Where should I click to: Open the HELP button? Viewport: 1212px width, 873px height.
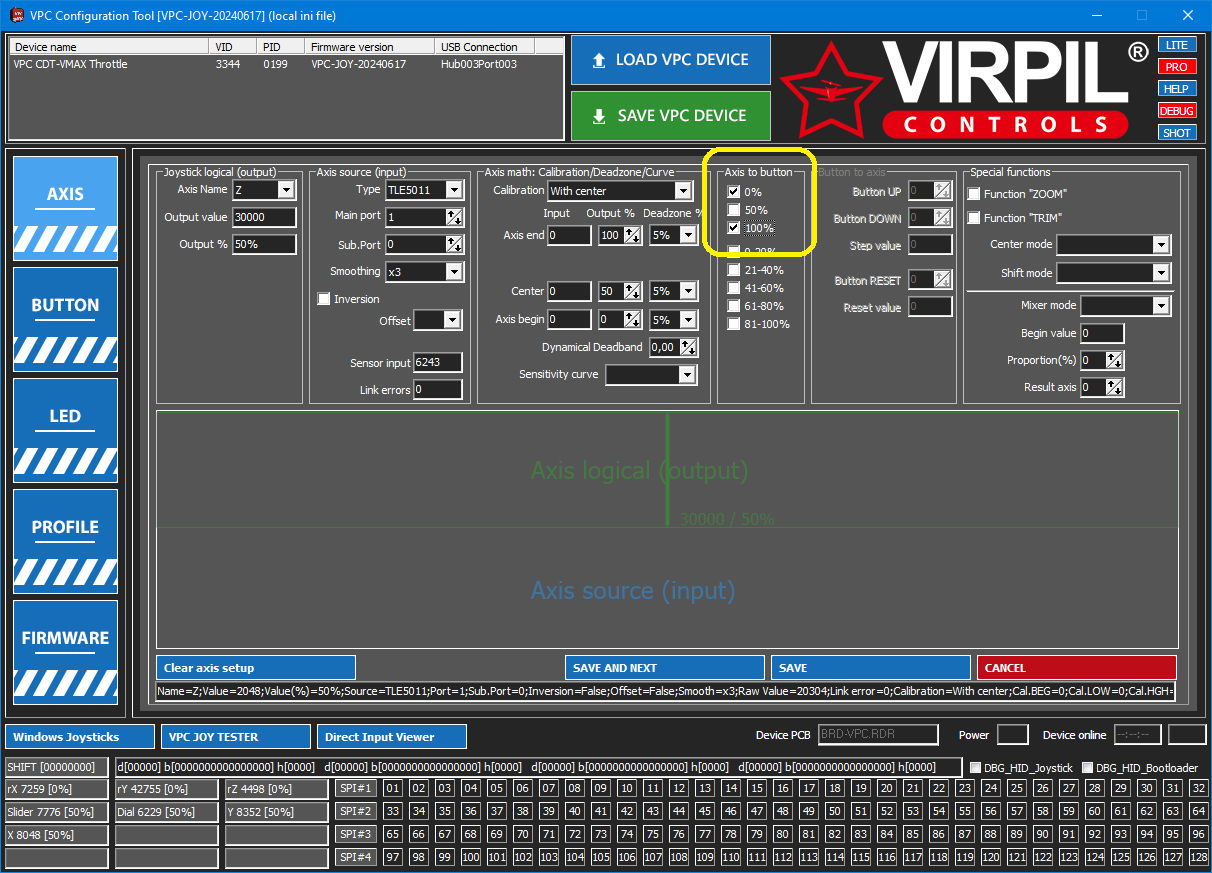[x=1177, y=89]
